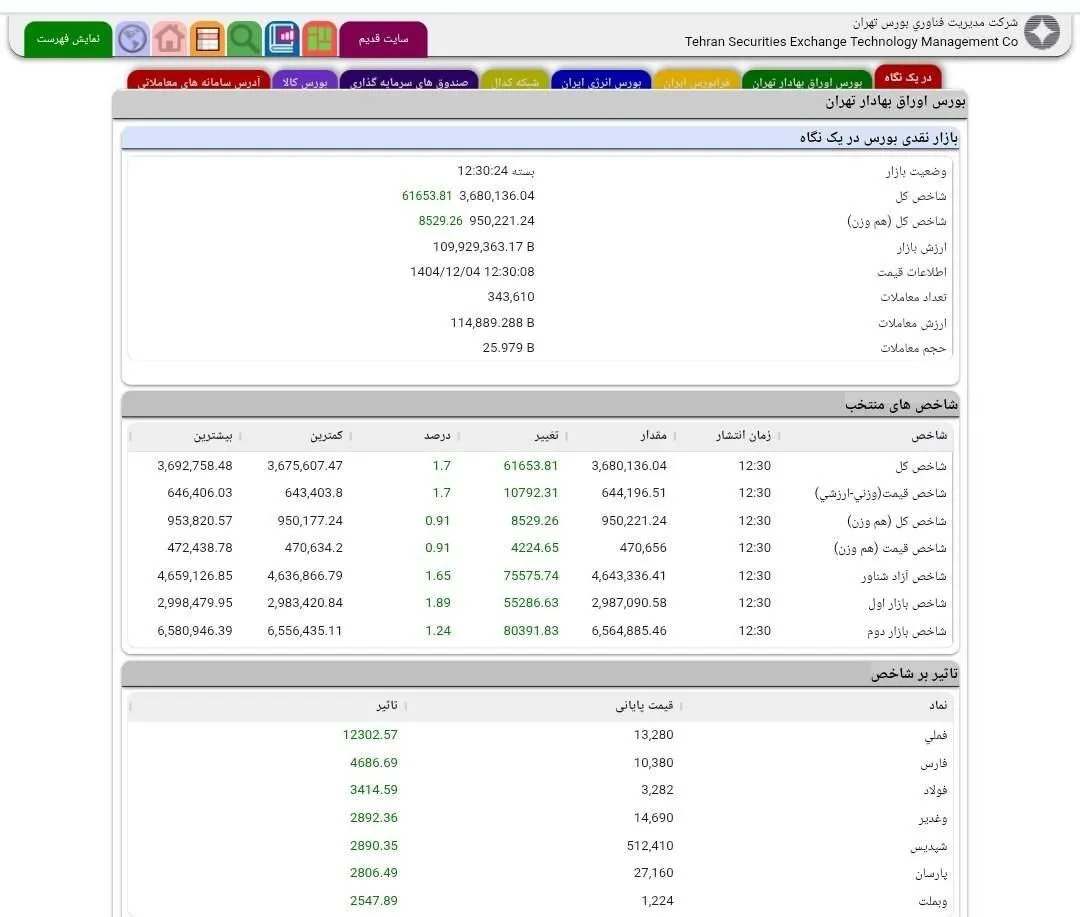Open آدرس سامانه های معاملاتی tab
The image size is (1080, 917).
(x=198, y=81)
